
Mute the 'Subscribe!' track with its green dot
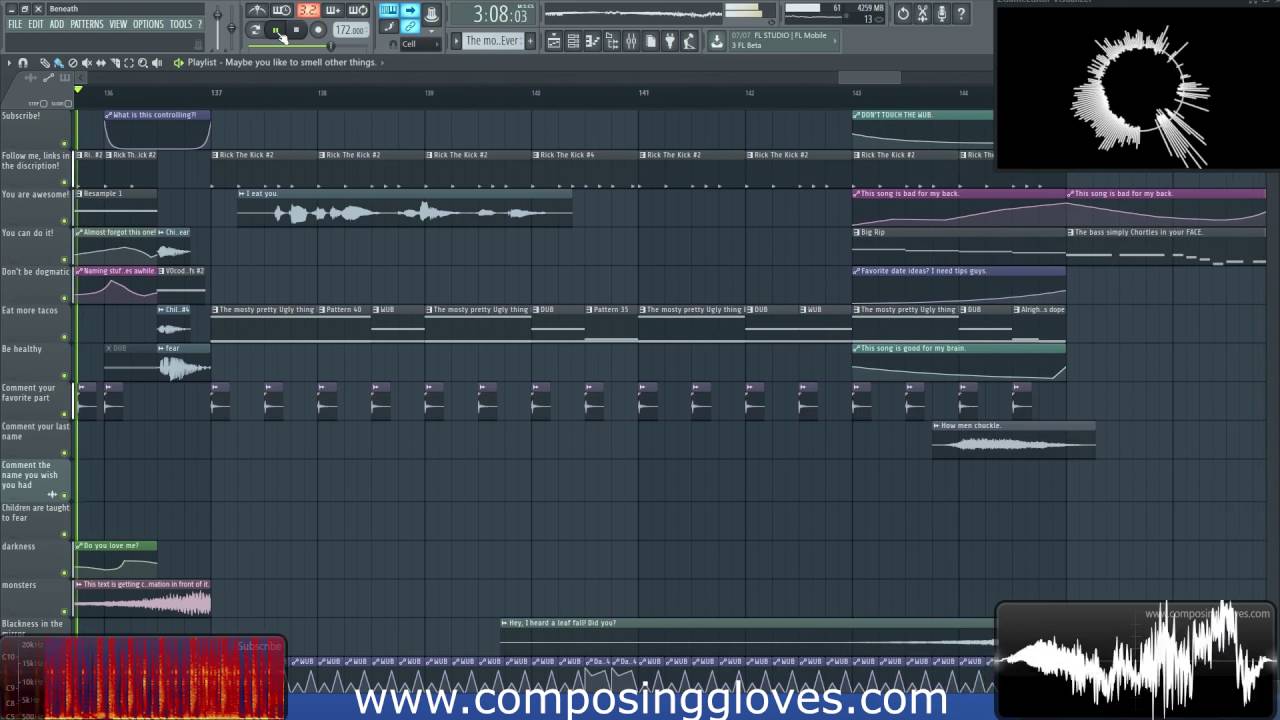(x=65, y=144)
